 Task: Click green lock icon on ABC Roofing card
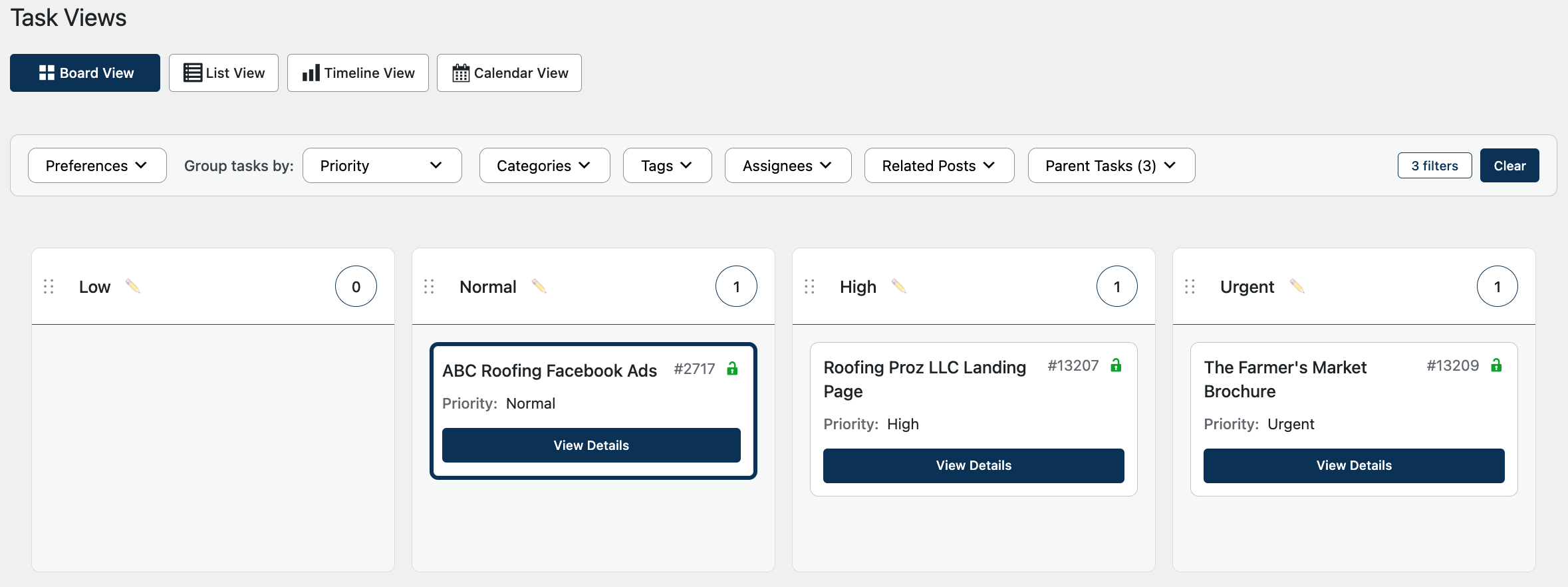click(732, 369)
